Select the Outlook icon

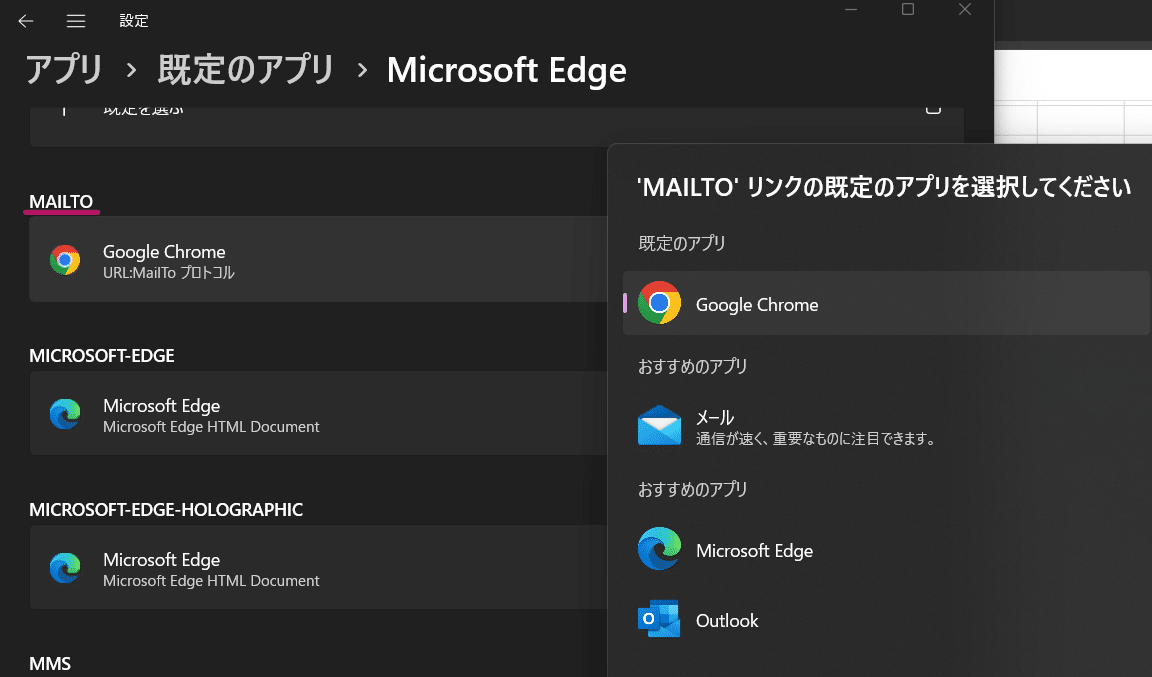click(659, 619)
